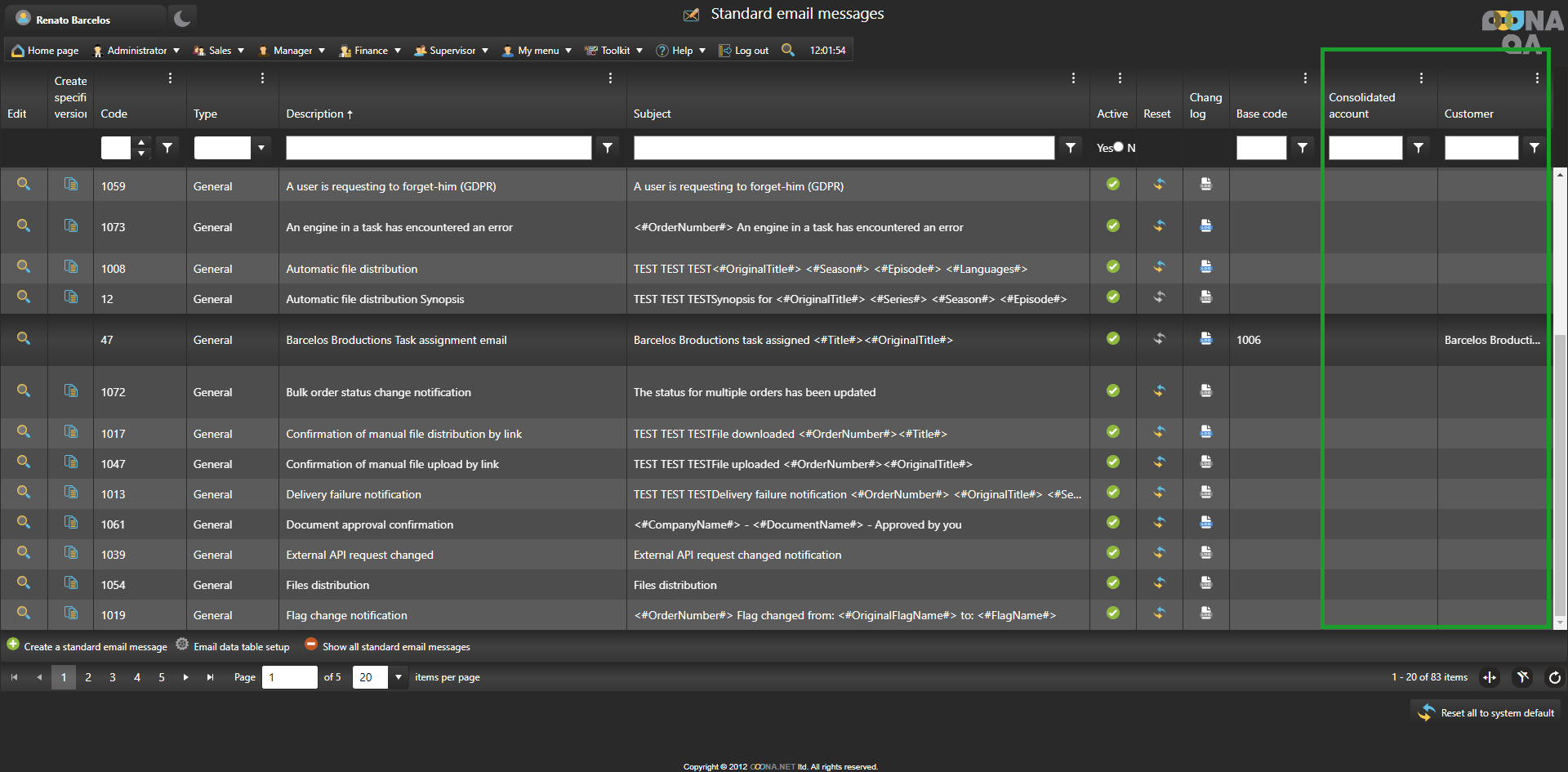Viewport: 1568px width, 772px height.
Task: Click the vertical scrollbar of the table
Action: tap(1560, 392)
